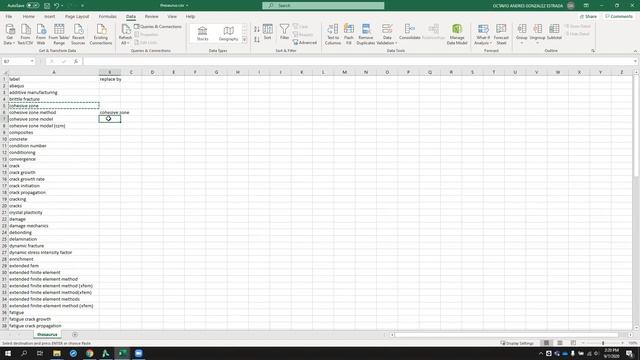Expand the formula bar
Viewport: 640px width, 360px height.
click(635, 61)
